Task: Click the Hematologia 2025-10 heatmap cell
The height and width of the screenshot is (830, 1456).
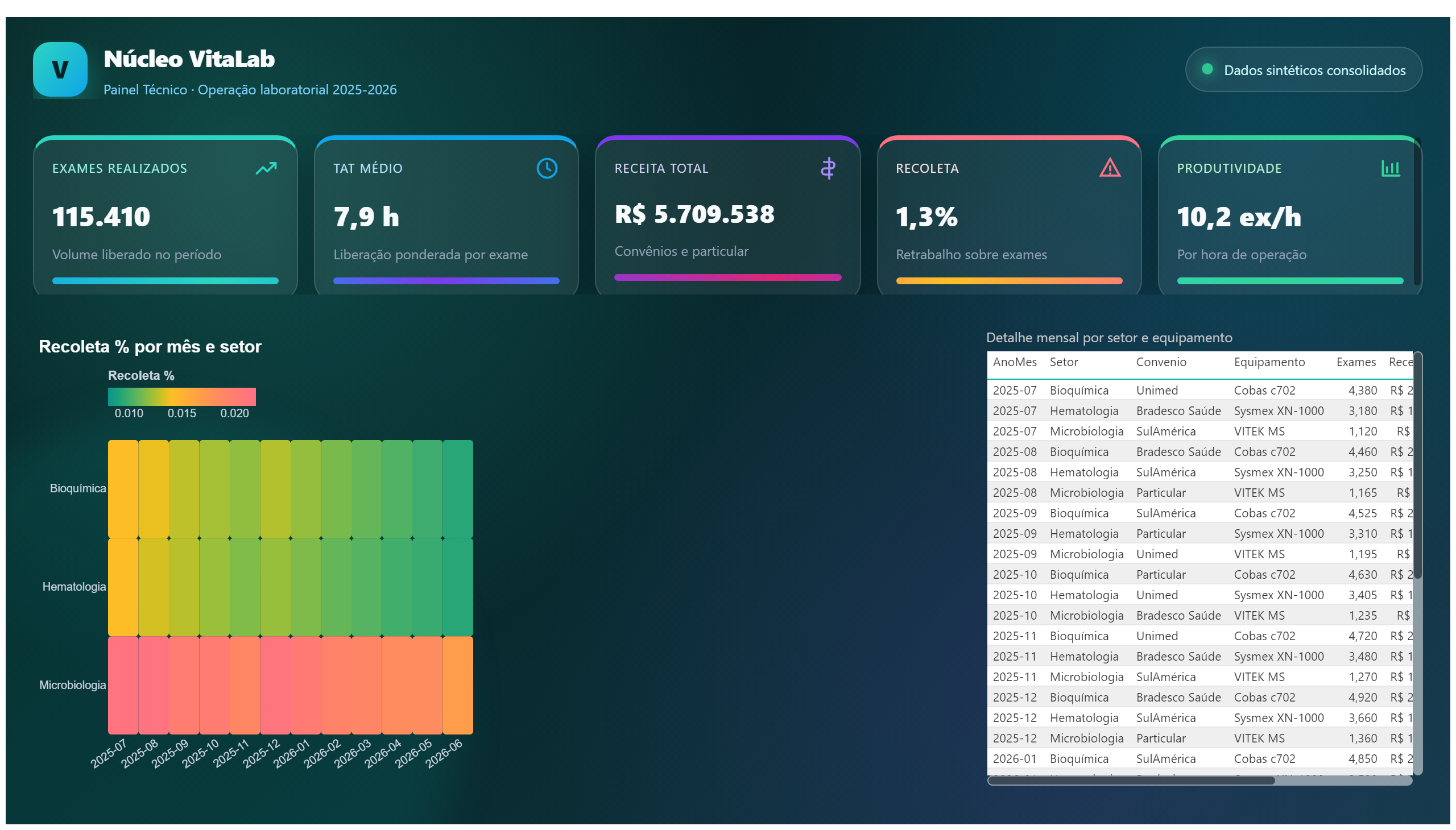Action: [214, 587]
